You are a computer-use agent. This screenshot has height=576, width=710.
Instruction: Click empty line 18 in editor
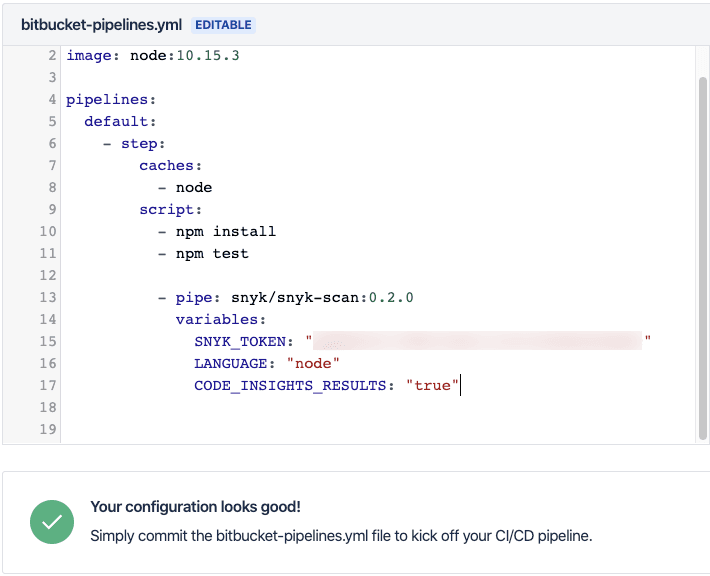pos(378,408)
